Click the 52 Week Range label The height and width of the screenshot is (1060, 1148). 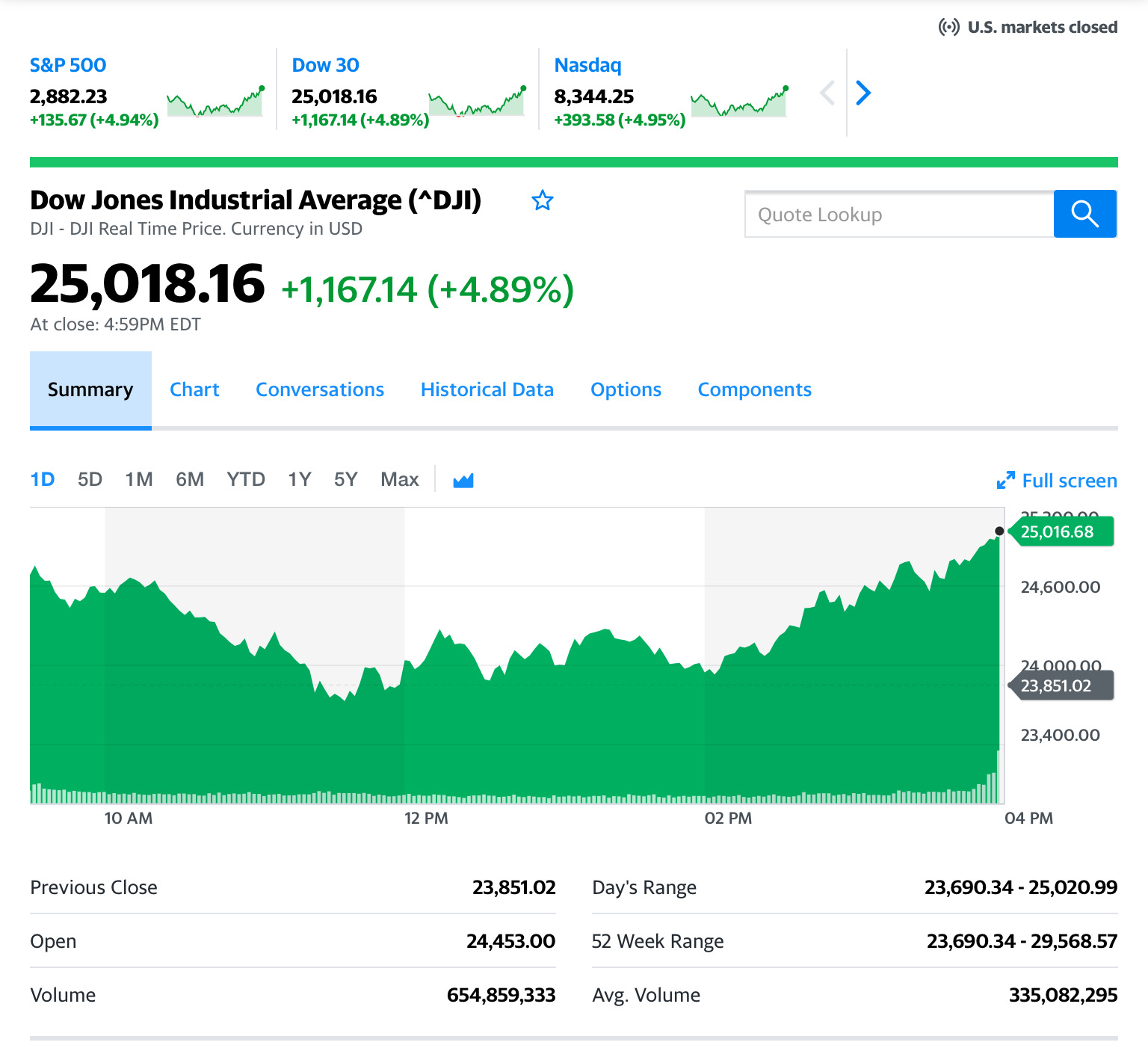coord(658,941)
